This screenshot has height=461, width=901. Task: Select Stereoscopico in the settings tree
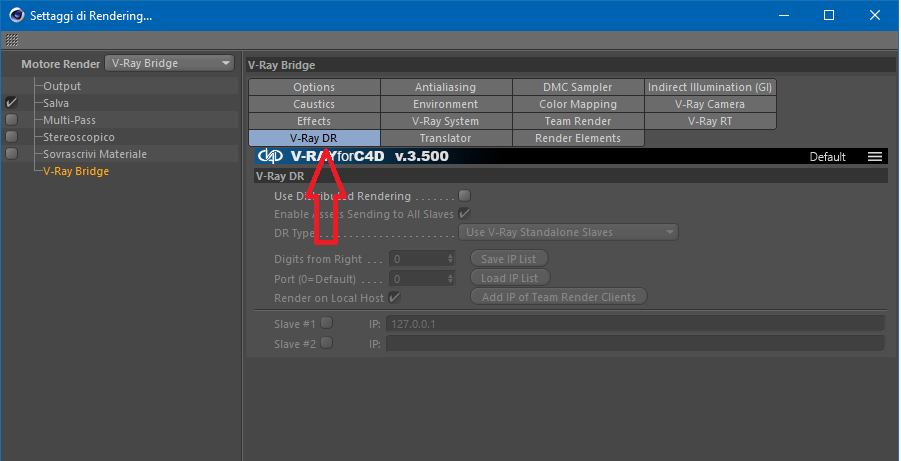79,137
